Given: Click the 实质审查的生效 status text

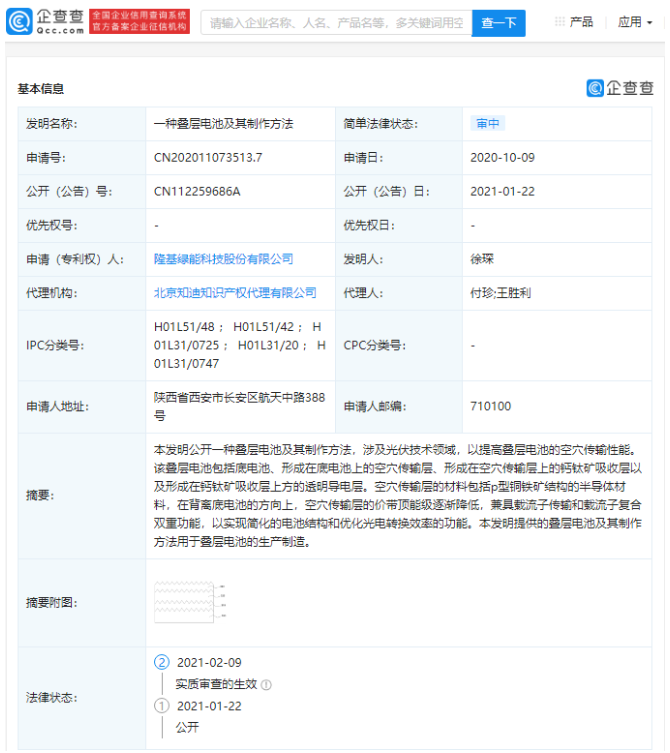Looking at the screenshot, I should [216, 684].
